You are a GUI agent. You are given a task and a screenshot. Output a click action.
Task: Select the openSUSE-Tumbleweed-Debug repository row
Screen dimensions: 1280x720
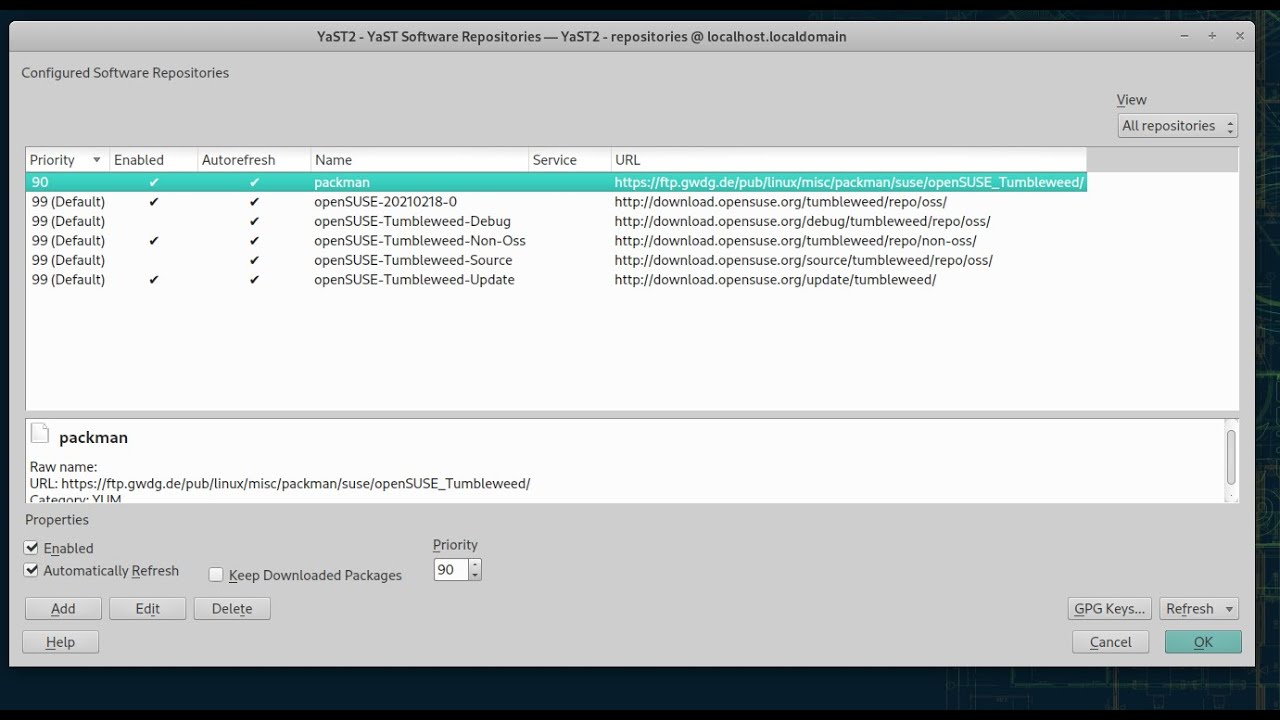[x=556, y=221]
